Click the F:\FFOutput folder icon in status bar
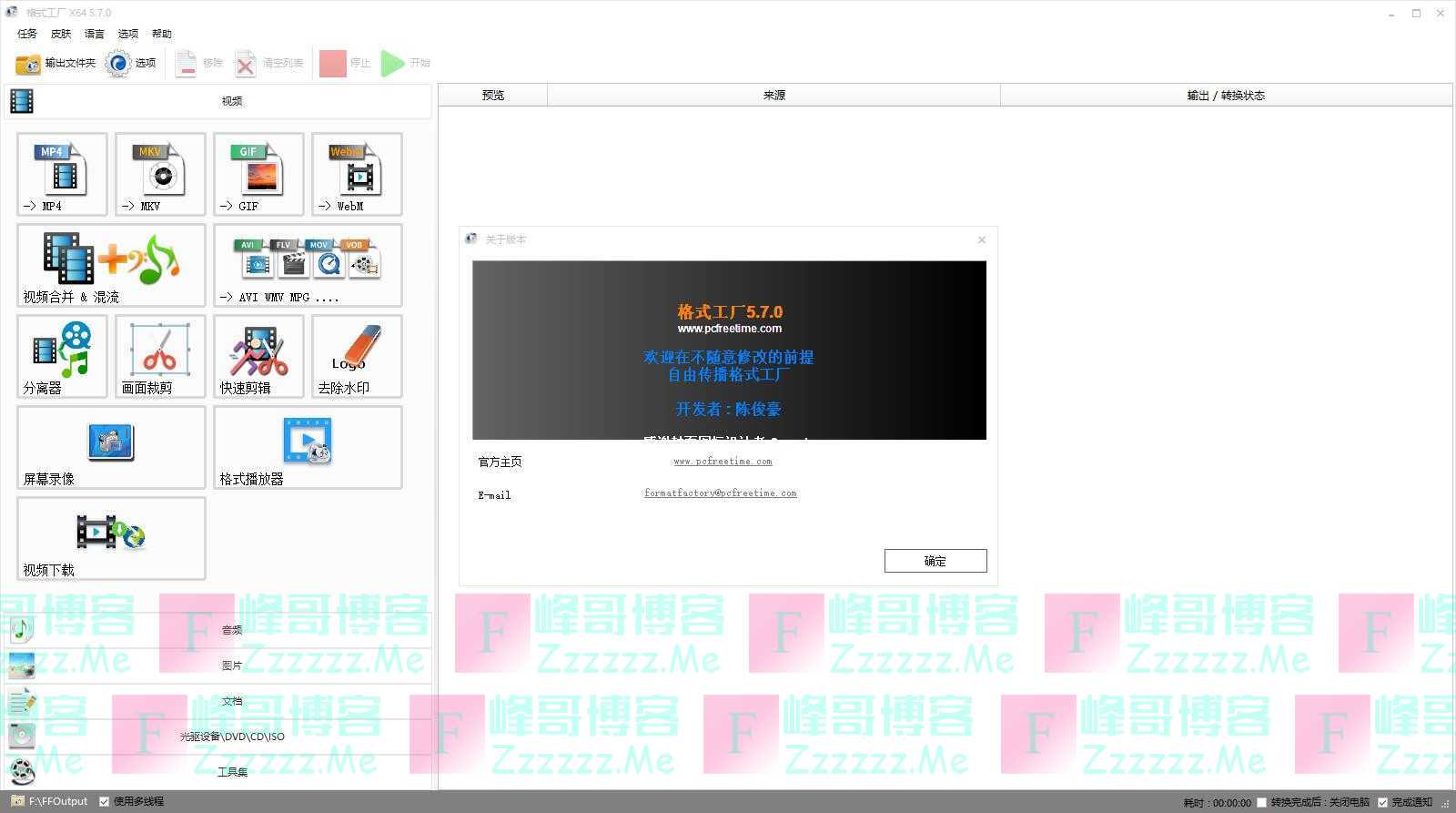Viewport: 1456px width, 813px height. pyautogui.click(x=17, y=801)
